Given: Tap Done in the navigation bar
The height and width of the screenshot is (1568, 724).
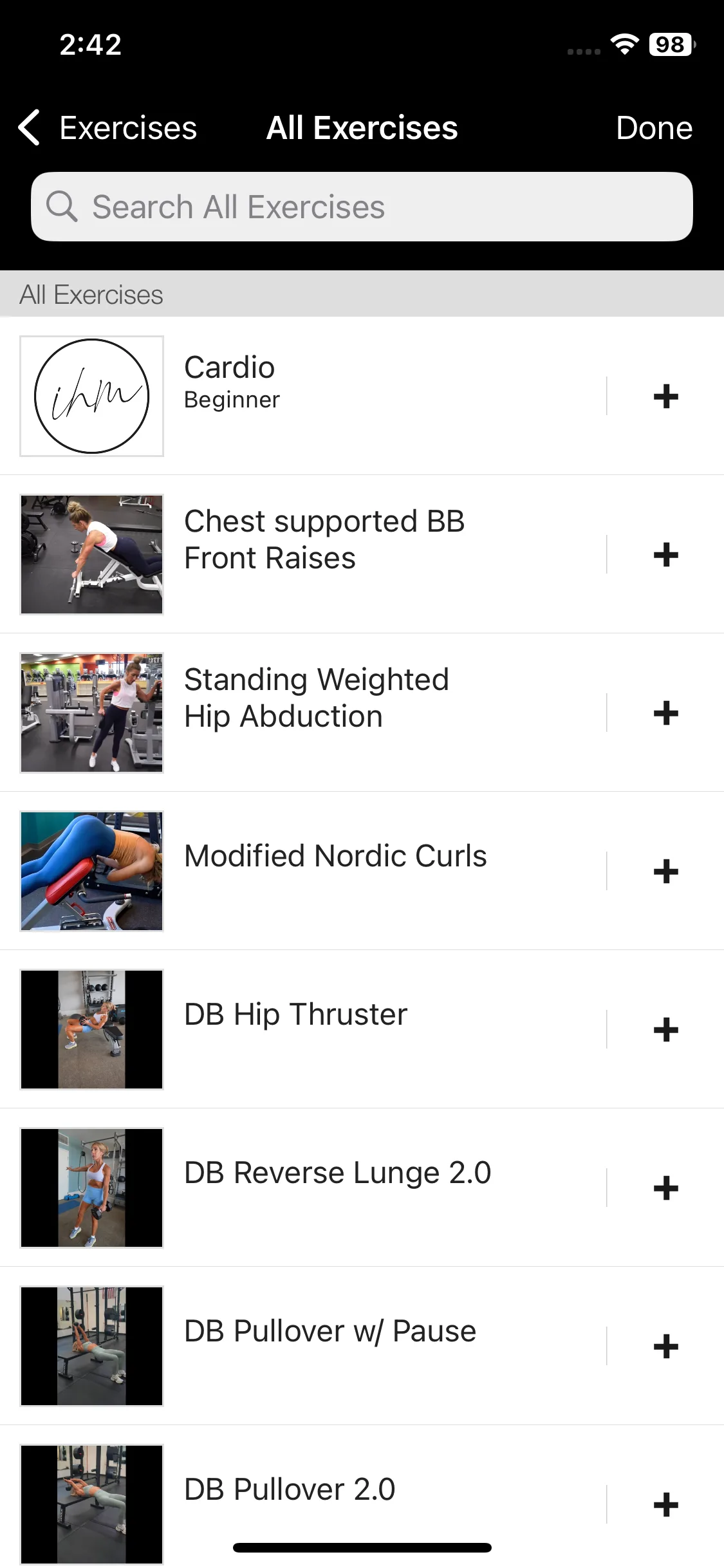Looking at the screenshot, I should (654, 127).
